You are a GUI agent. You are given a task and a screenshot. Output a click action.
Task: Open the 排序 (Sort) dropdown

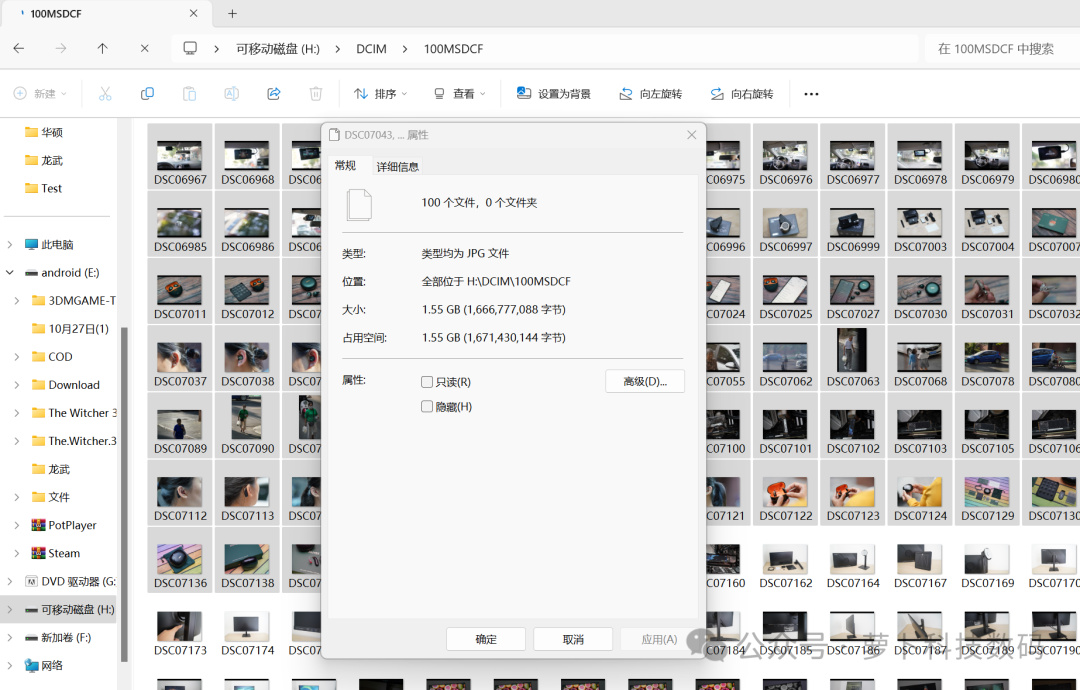[380, 94]
